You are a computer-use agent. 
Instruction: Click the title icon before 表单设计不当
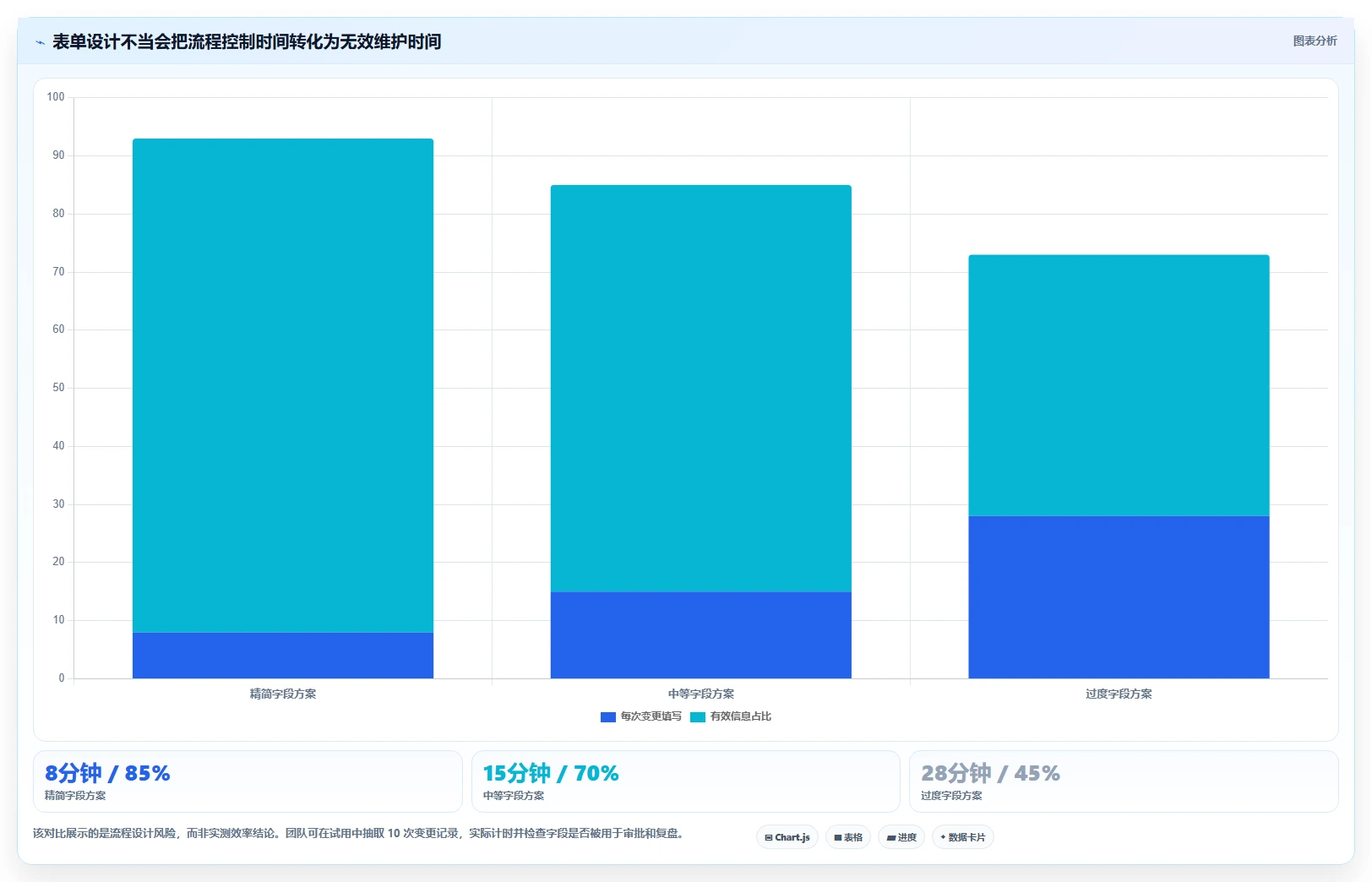tap(40, 42)
